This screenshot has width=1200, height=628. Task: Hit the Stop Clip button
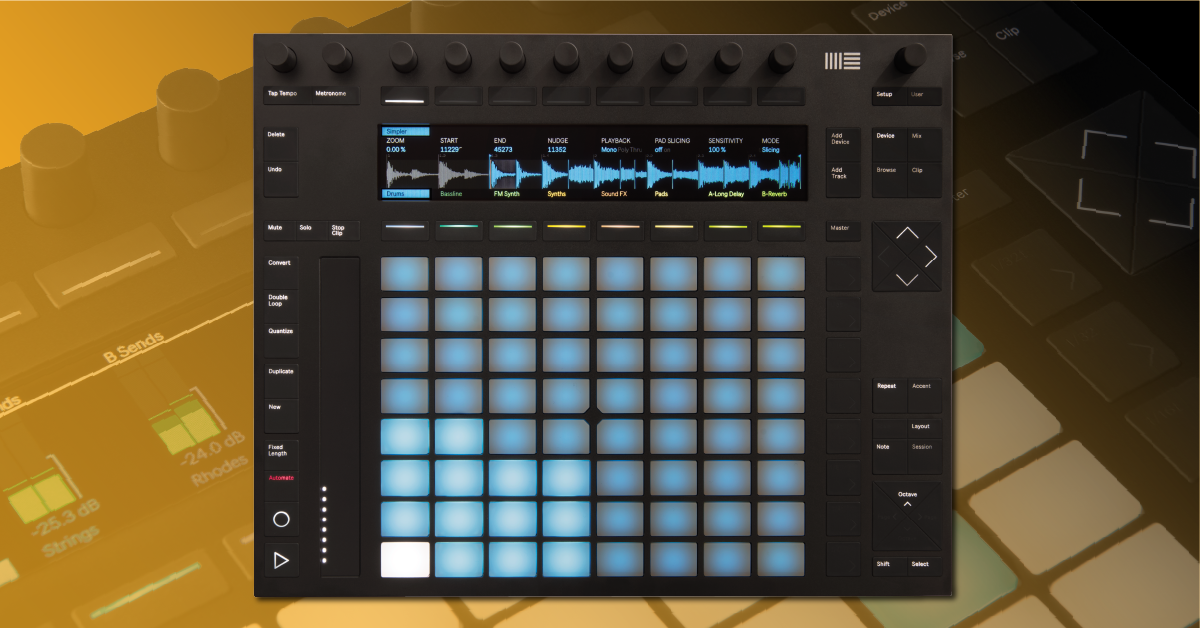tap(342, 229)
